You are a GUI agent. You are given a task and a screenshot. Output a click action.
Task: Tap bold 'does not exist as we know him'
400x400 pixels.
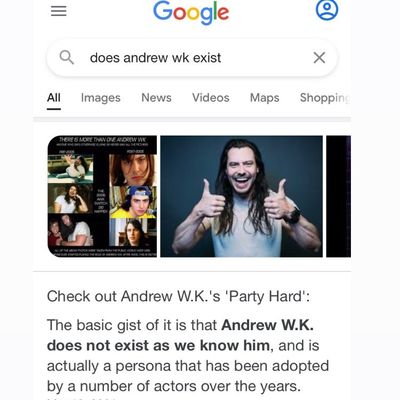coord(158,346)
